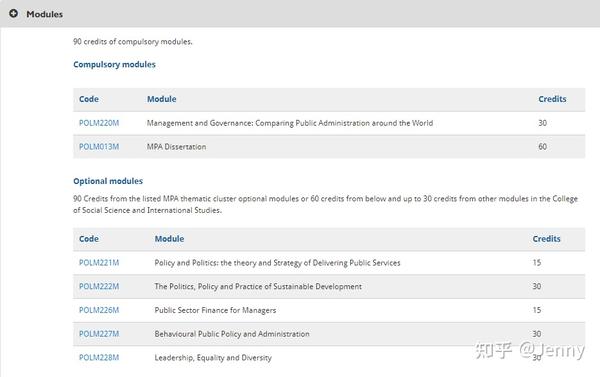Click the Code column header in compulsory table
This screenshot has height=377, width=600.
89,99
